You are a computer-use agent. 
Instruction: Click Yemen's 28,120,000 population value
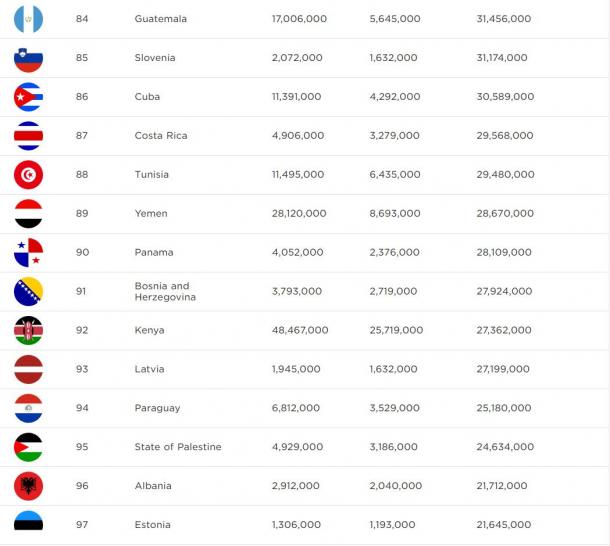click(299, 213)
